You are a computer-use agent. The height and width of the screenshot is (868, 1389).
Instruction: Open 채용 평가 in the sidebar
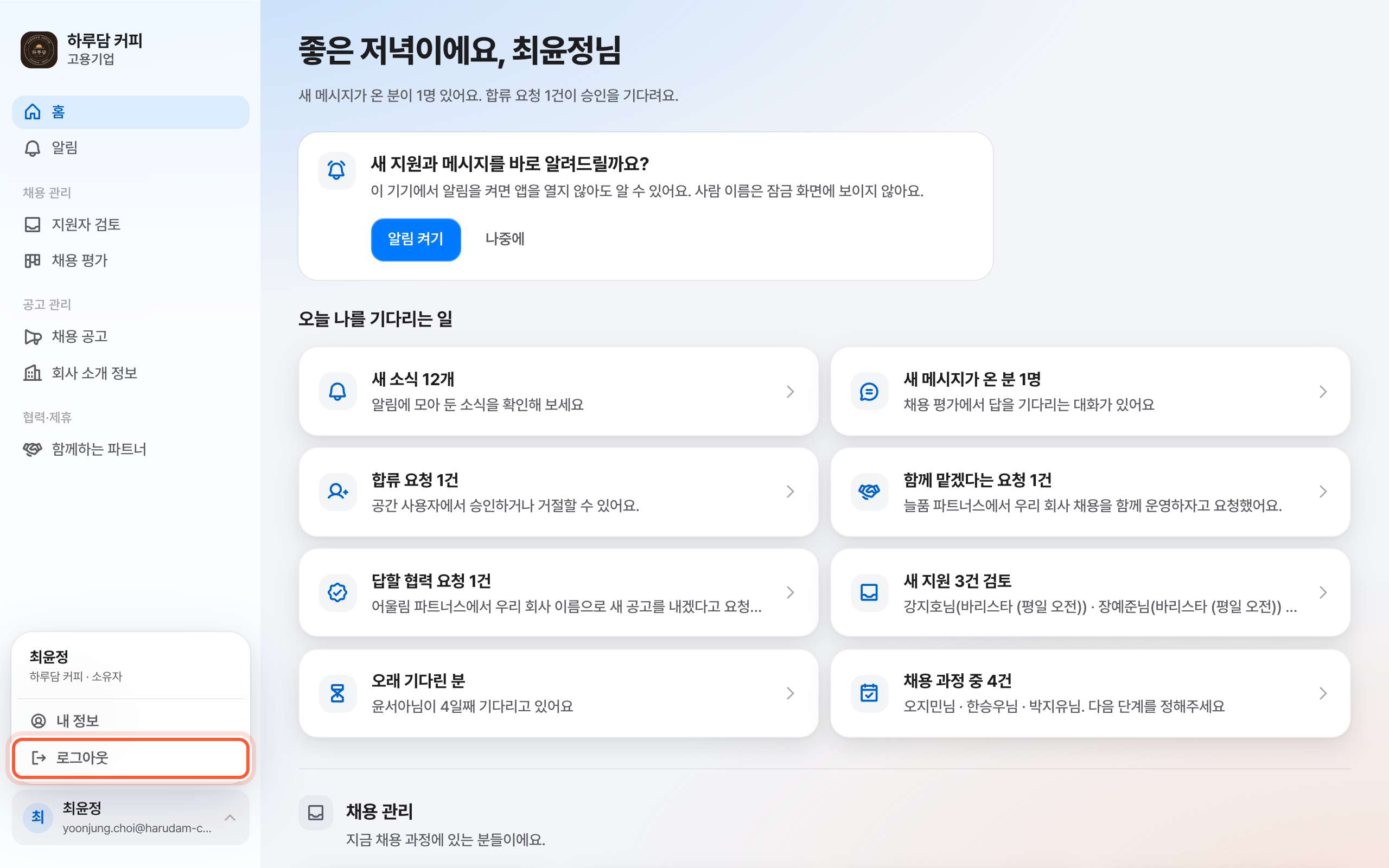(x=130, y=260)
